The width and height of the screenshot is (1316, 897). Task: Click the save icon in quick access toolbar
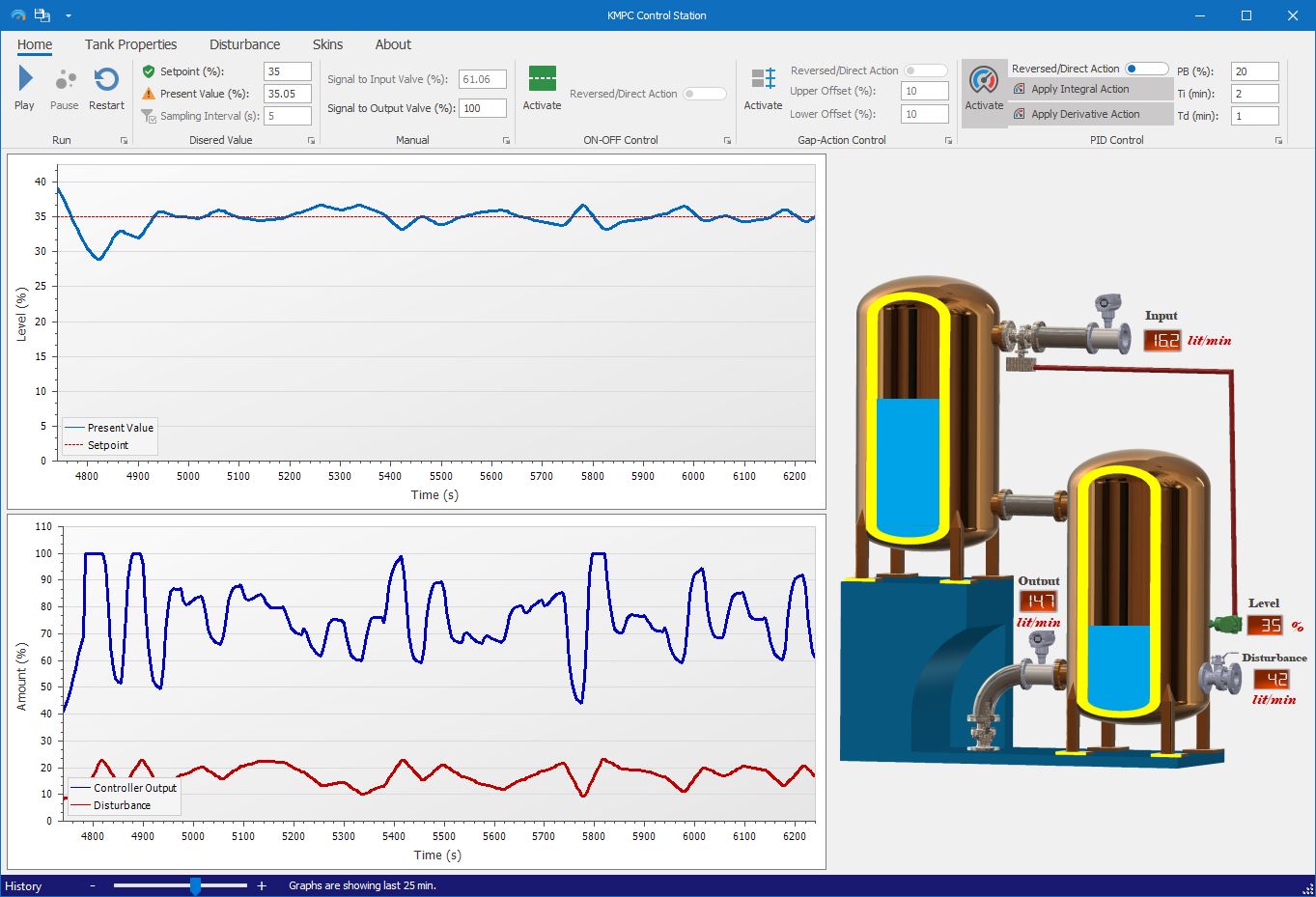(42, 15)
